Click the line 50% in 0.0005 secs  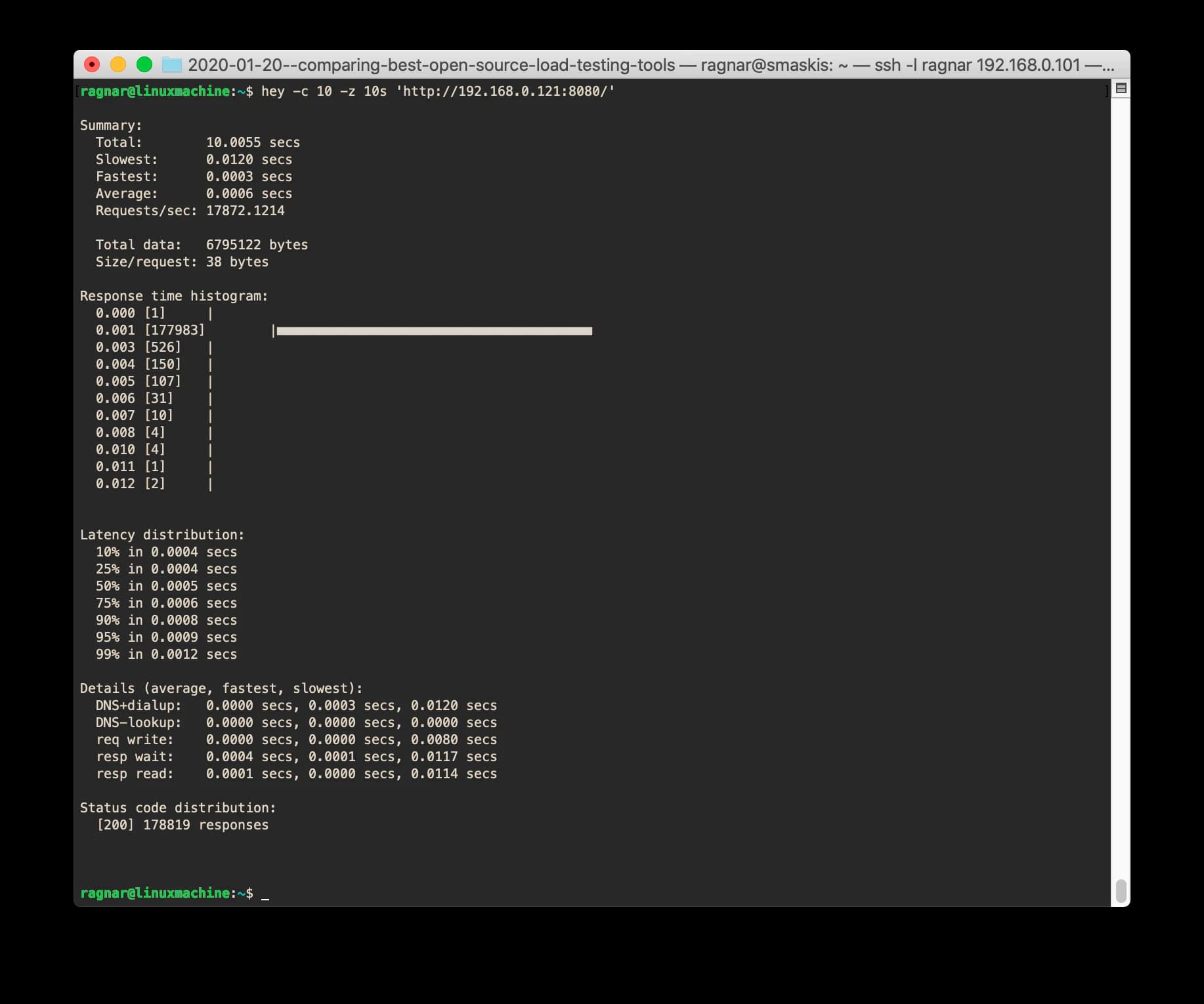166,586
